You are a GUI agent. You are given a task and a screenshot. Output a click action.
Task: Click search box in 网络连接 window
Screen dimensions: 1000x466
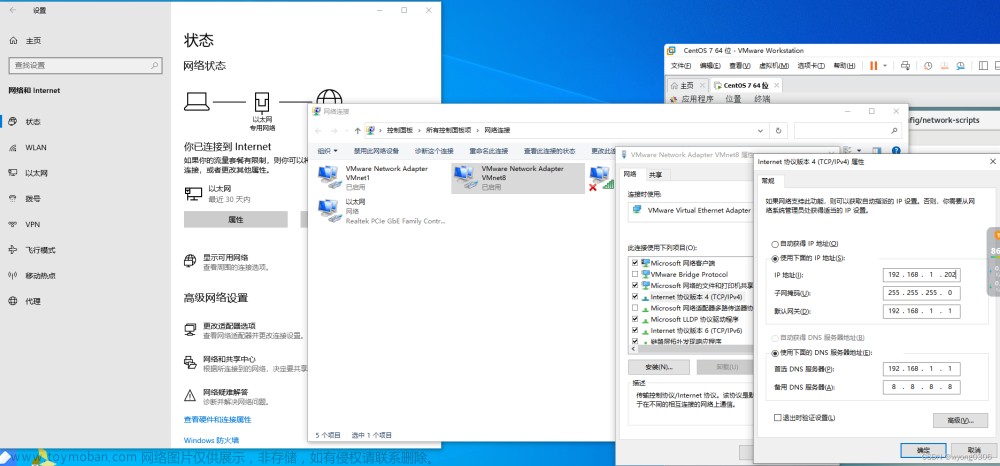(x=848, y=130)
